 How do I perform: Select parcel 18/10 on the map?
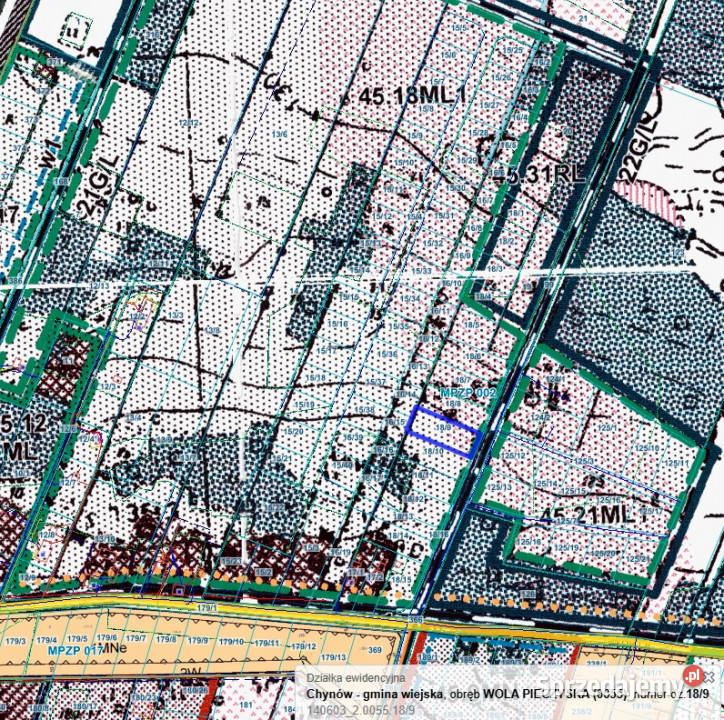tap(433, 451)
